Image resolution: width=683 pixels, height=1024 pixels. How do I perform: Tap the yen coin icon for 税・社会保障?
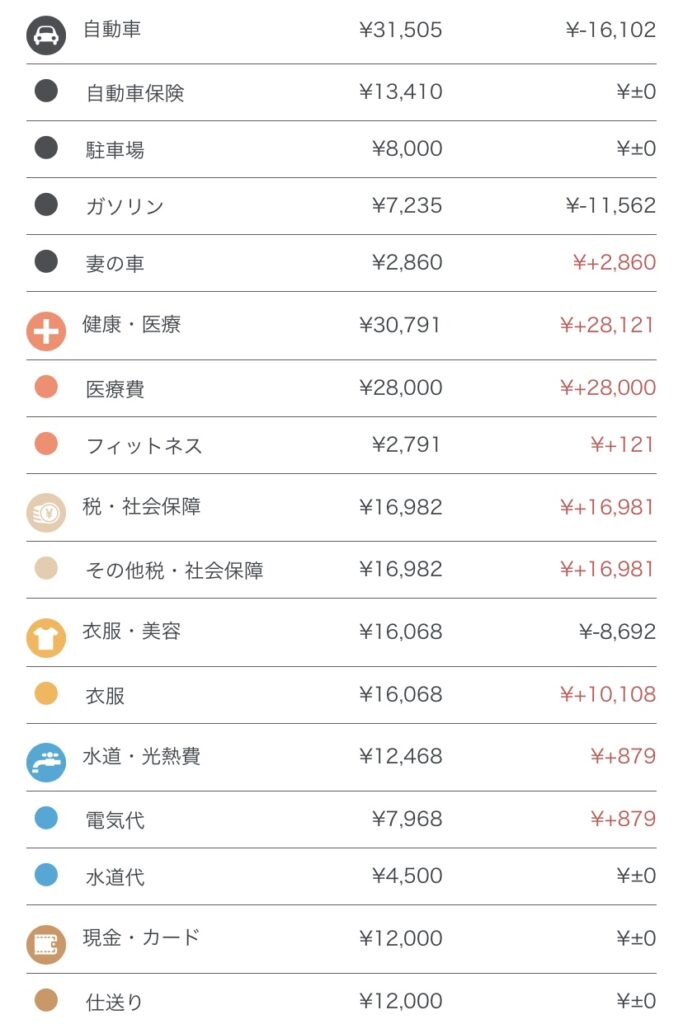46,512
